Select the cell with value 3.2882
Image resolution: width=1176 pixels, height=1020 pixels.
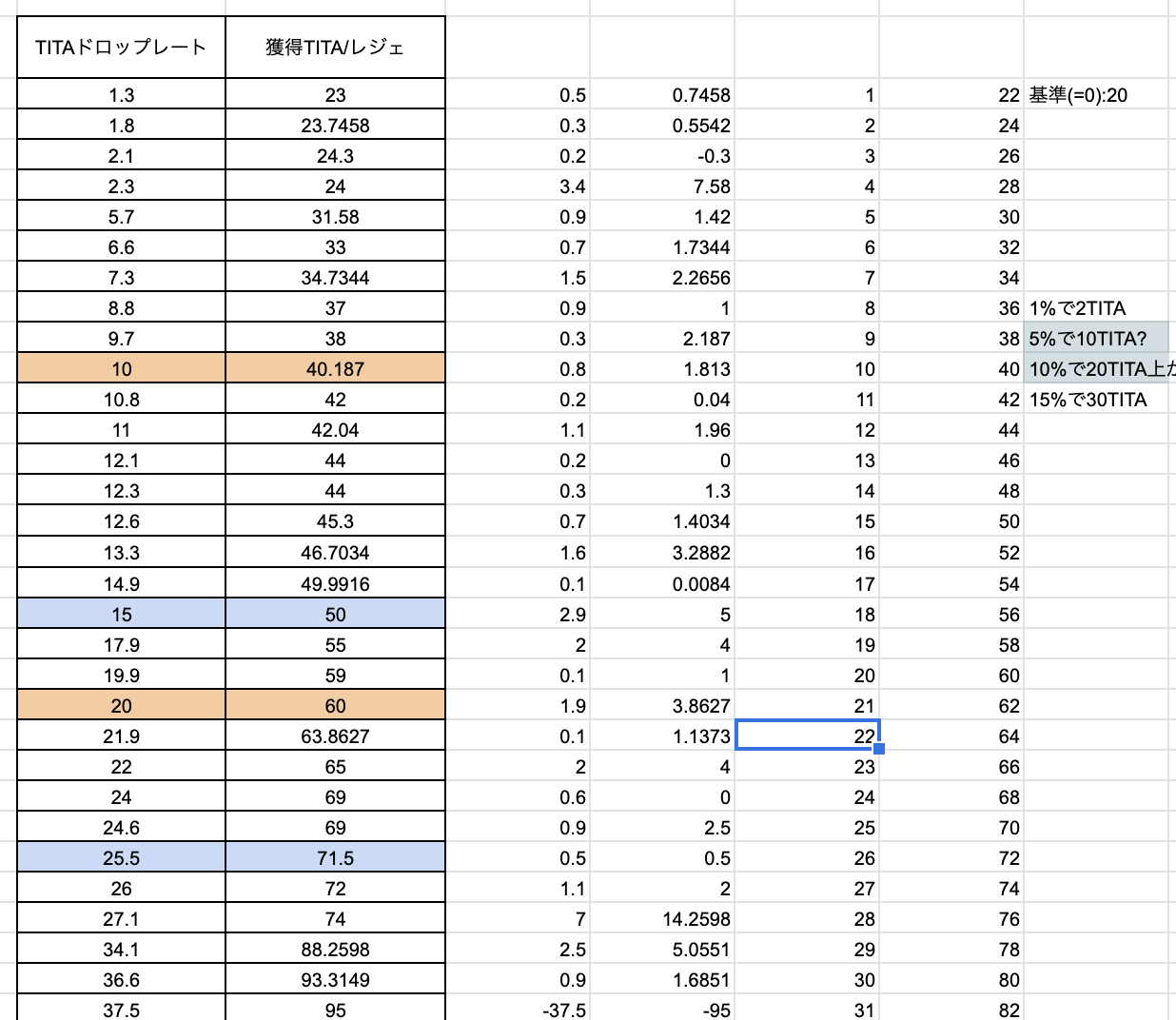pyautogui.click(x=663, y=552)
